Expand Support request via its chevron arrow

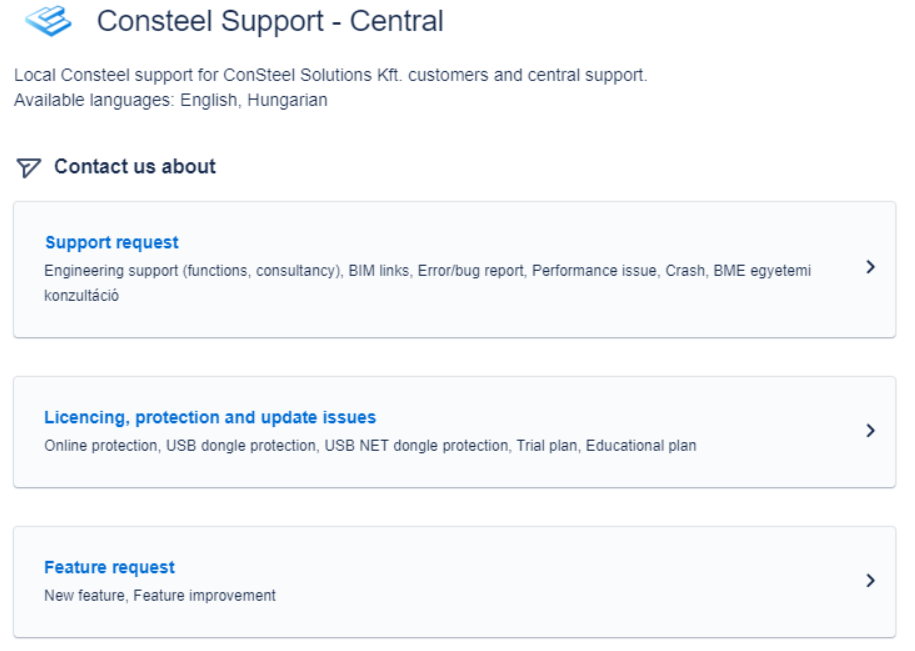(x=871, y=267)
